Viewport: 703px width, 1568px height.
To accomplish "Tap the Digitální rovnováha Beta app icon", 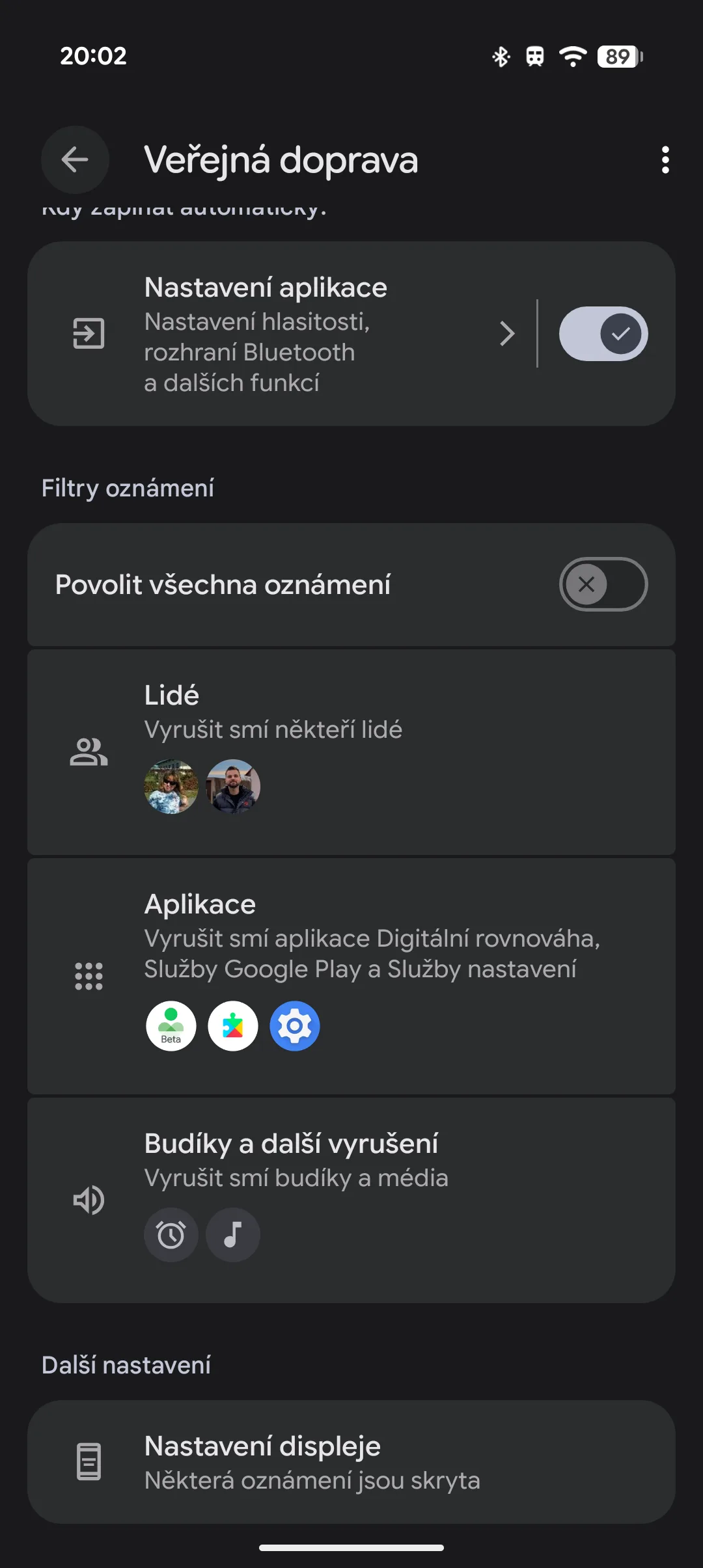I will tap(171, 1026).
